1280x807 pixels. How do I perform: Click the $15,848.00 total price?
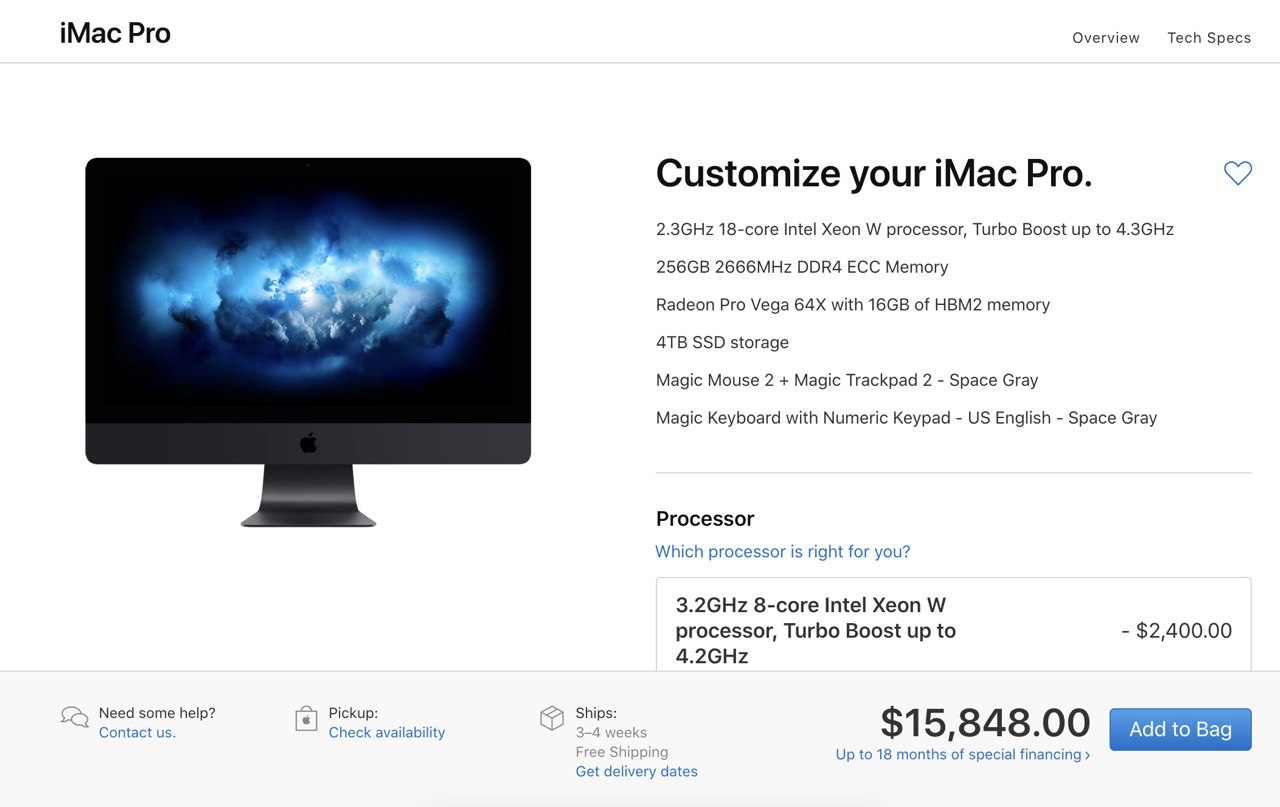(x=985, y=722)
